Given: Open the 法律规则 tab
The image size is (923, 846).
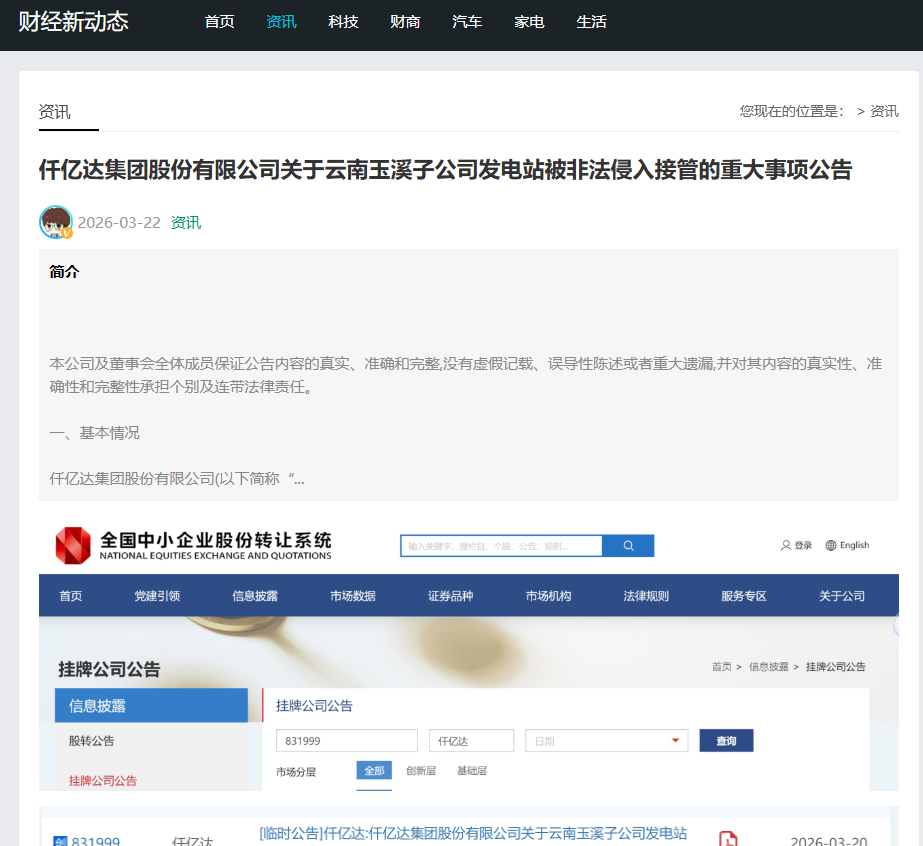Looking at the screenshot, I should [x=646, y=596].
